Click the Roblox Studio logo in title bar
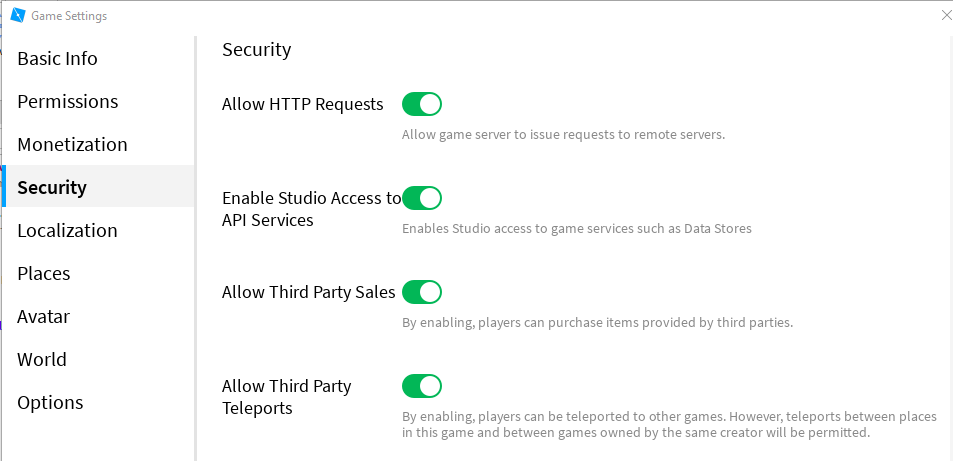Viewport: 953px width, 461px height. [17, 15]
